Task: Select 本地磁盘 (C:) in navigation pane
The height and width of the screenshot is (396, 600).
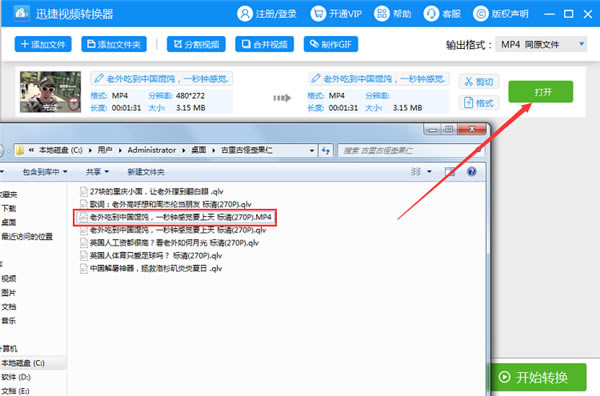Action: click(x=23, y=363)
